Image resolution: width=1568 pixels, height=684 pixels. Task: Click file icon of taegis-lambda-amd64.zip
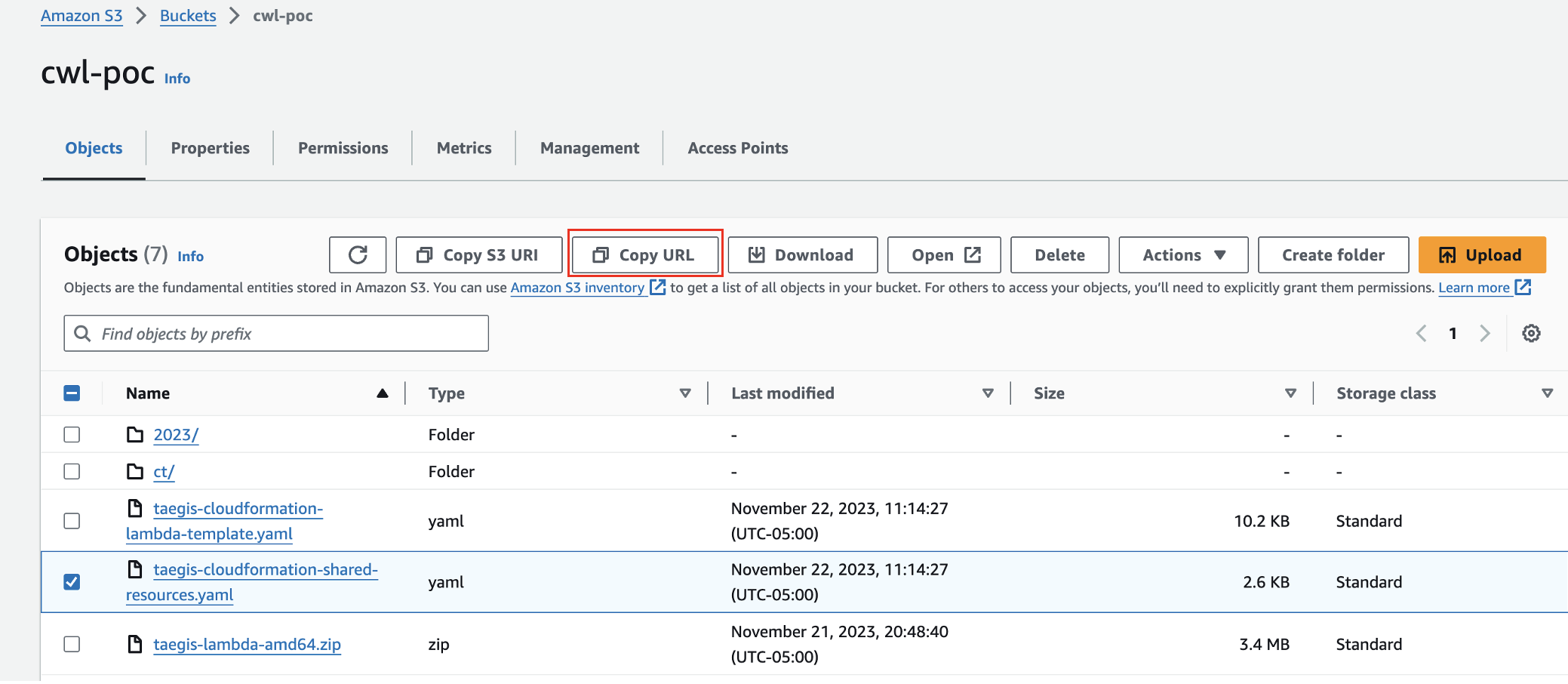coord(135,644)
